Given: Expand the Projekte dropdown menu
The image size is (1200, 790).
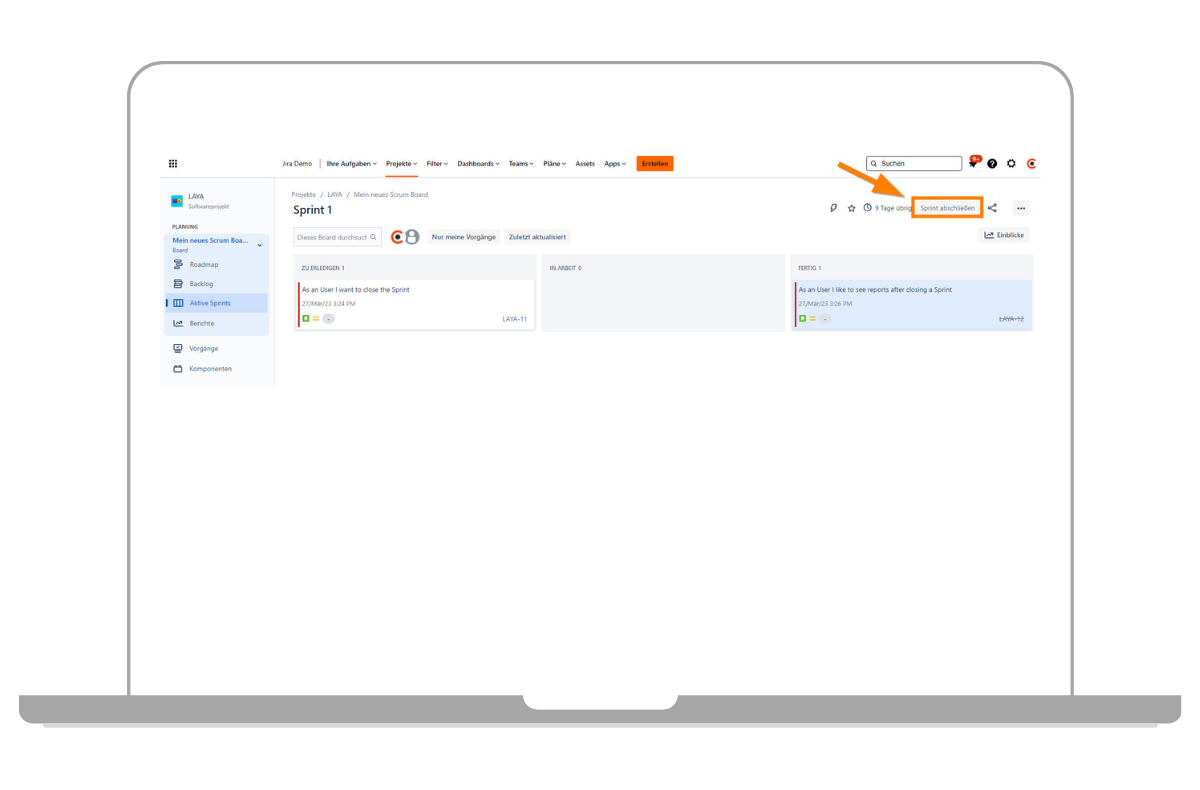Looking at the screenshot, I should (401, 164).
